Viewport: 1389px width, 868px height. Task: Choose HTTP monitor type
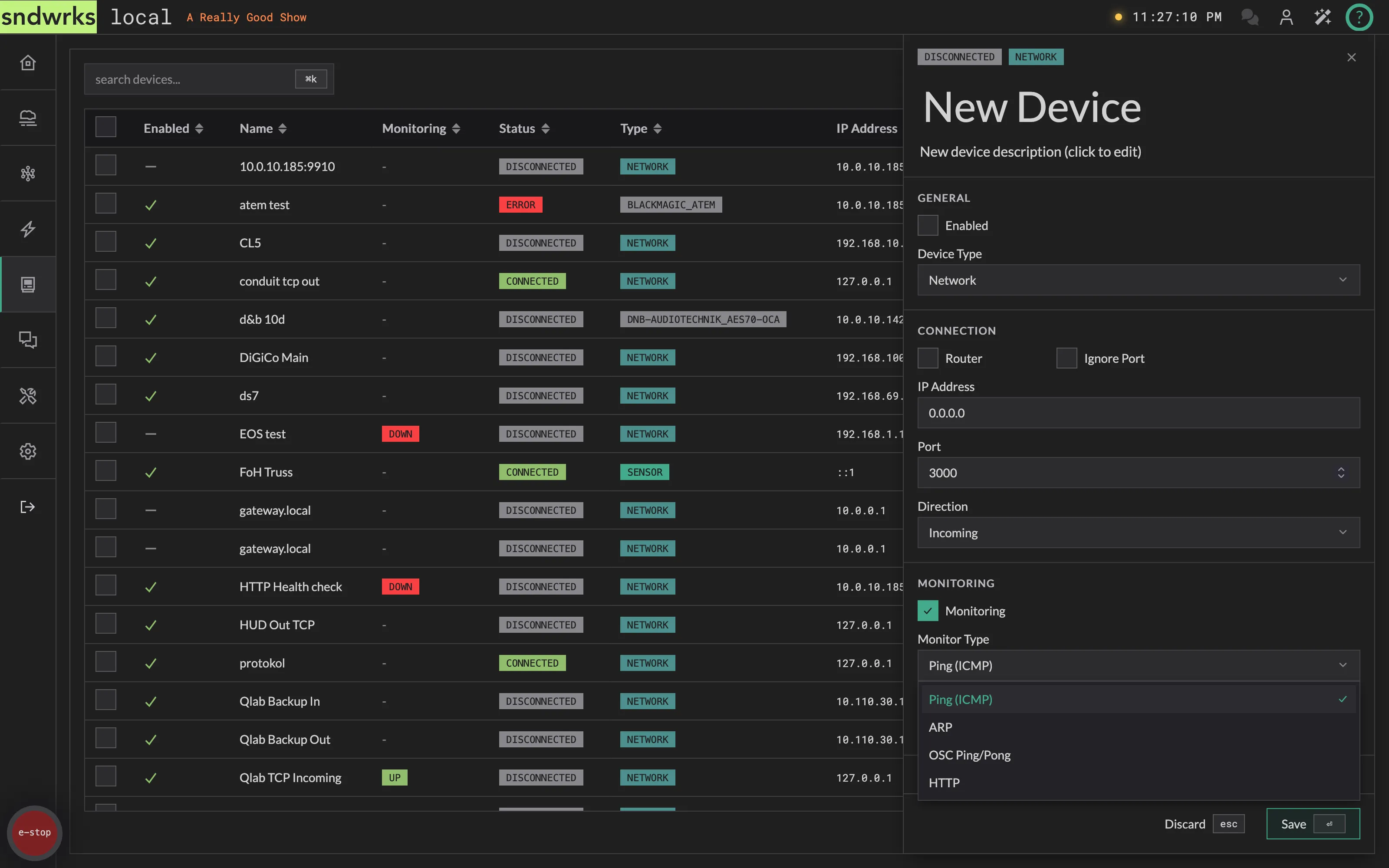pyautogui.click(x=1138, y=783)
